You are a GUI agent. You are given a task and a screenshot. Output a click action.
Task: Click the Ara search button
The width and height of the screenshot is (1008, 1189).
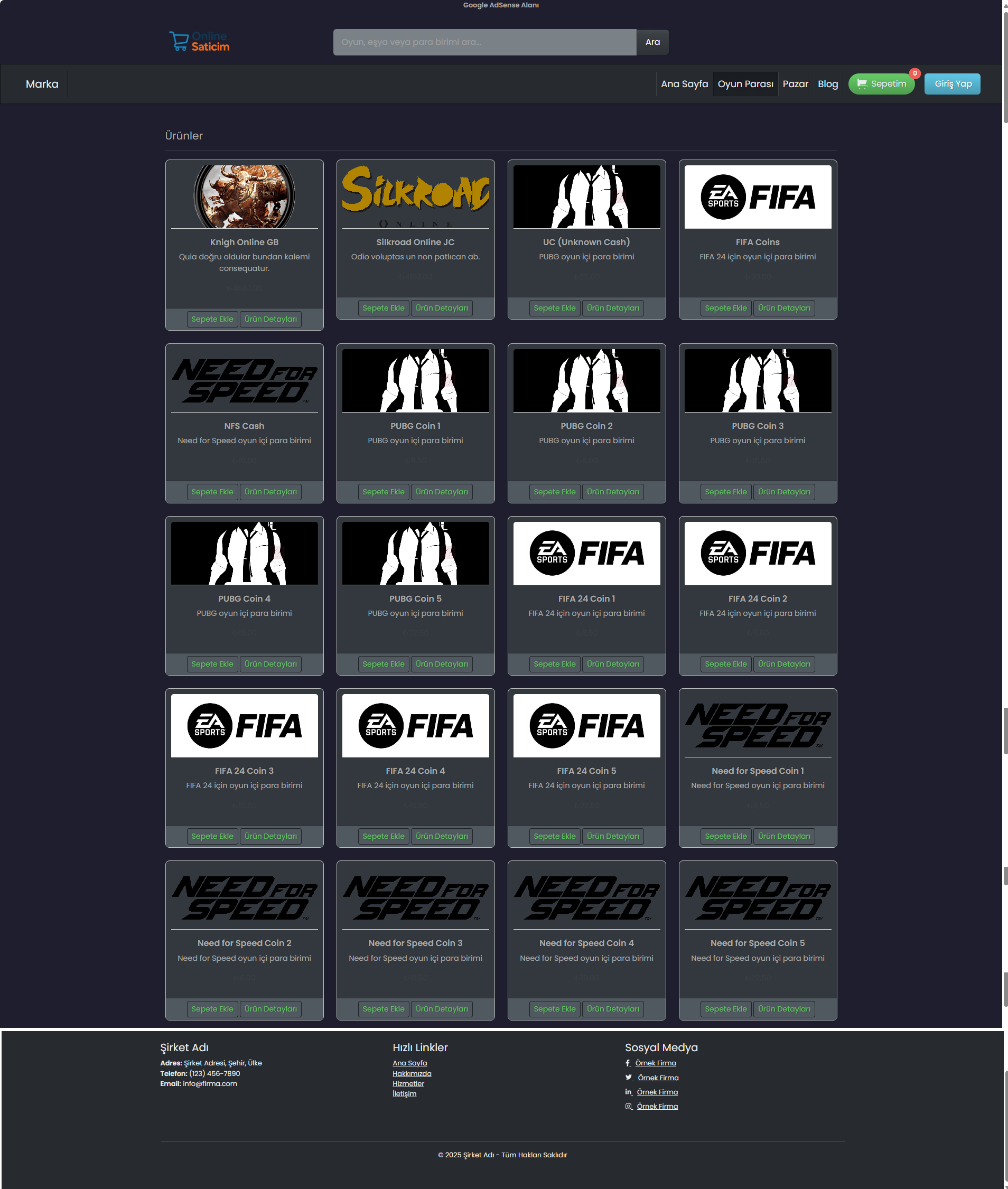(652, 42)
